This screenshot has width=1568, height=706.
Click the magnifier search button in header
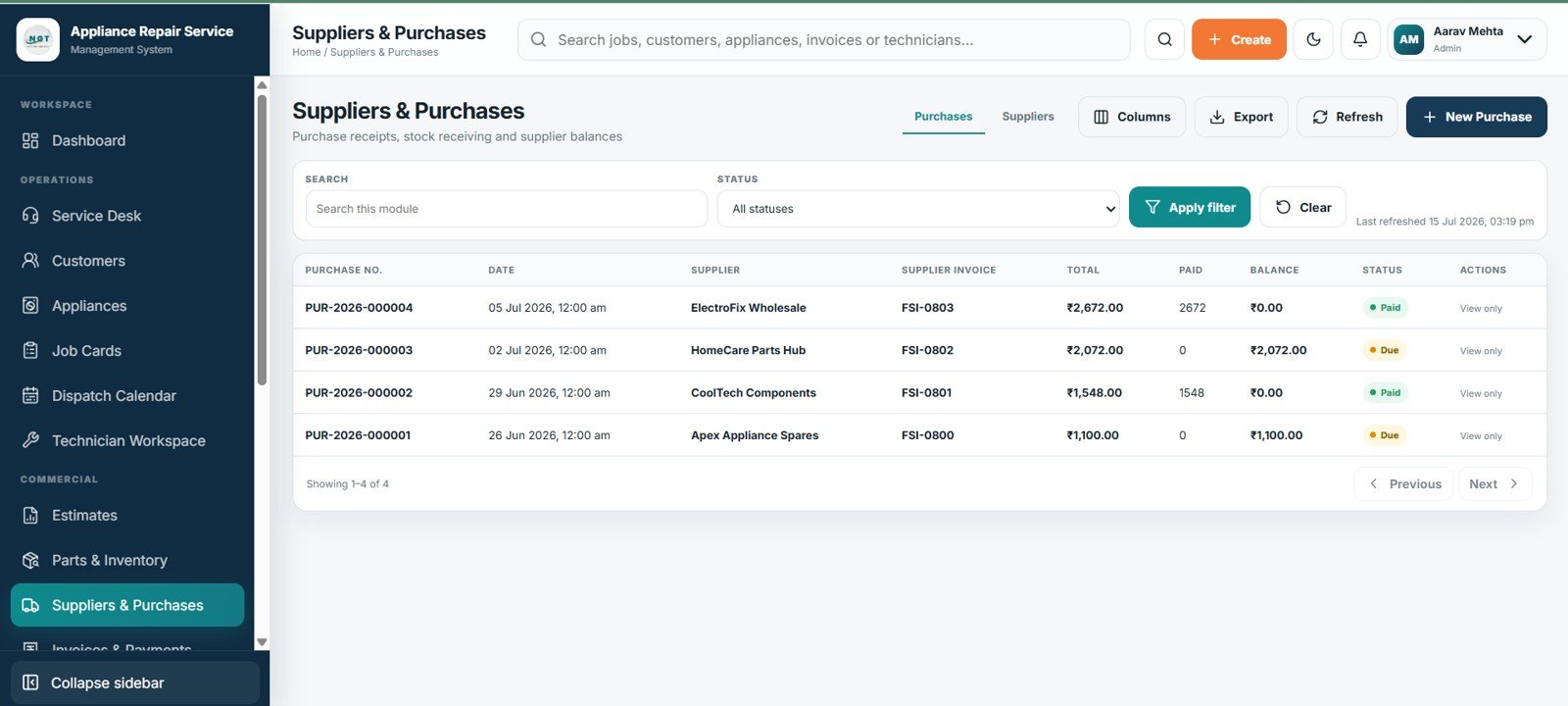(1164, 39)
